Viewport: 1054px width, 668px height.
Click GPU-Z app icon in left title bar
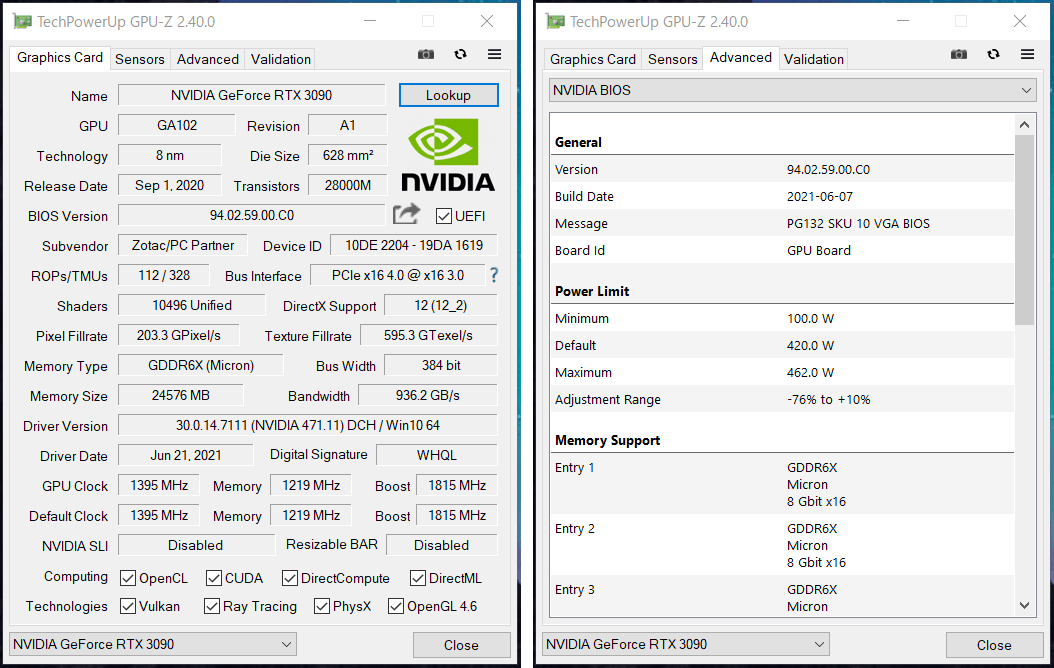[x=22, y=22]
